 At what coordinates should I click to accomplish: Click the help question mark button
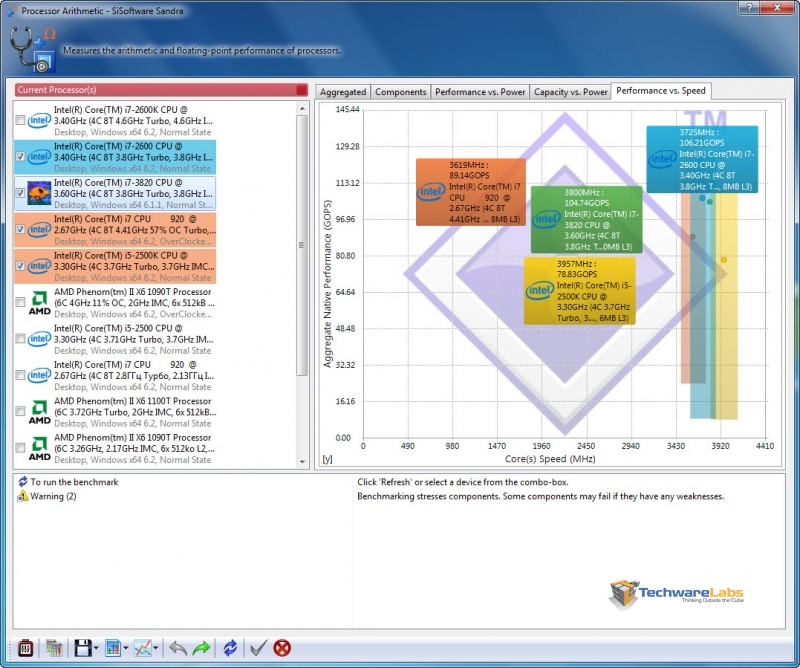(749, 7)
